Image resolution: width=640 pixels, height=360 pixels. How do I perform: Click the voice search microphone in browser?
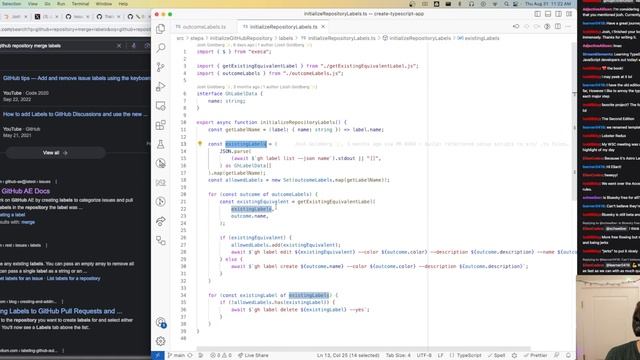click(133, 46)
